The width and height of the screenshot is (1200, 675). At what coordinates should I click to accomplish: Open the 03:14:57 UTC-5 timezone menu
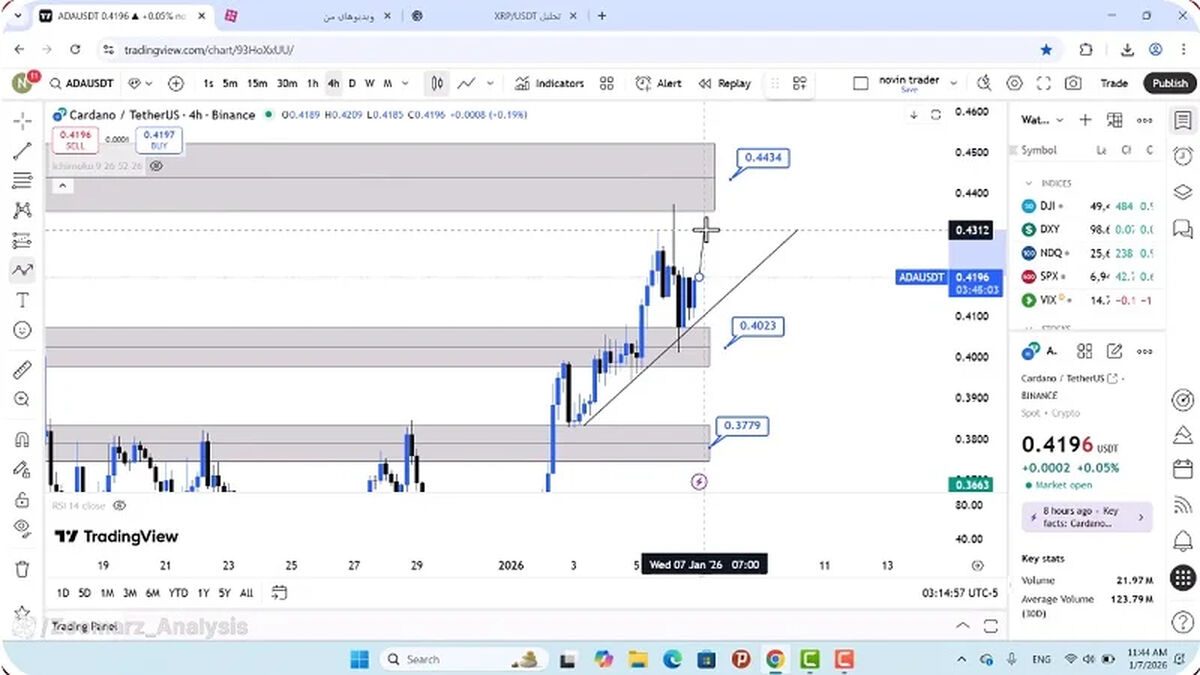click(x=959, y=593)
